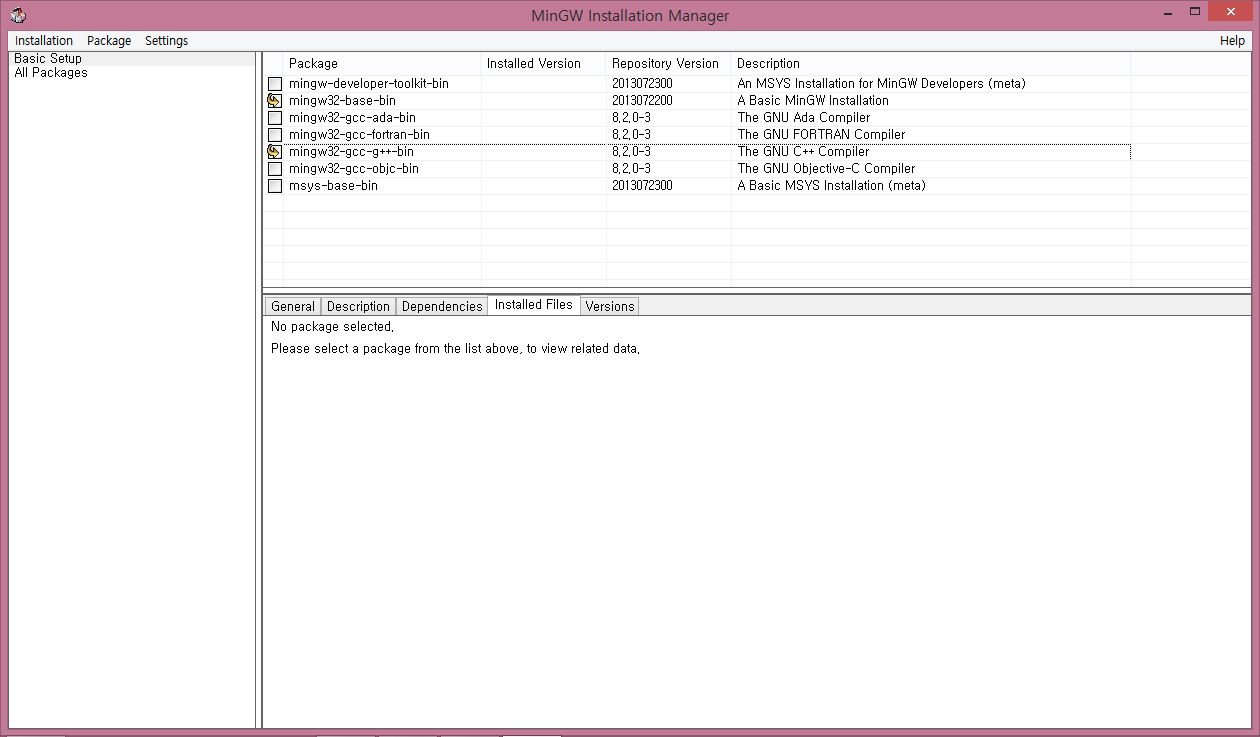Click the MinGW icon in the title bar
The image size is (1260, 737).
[18, 15]
